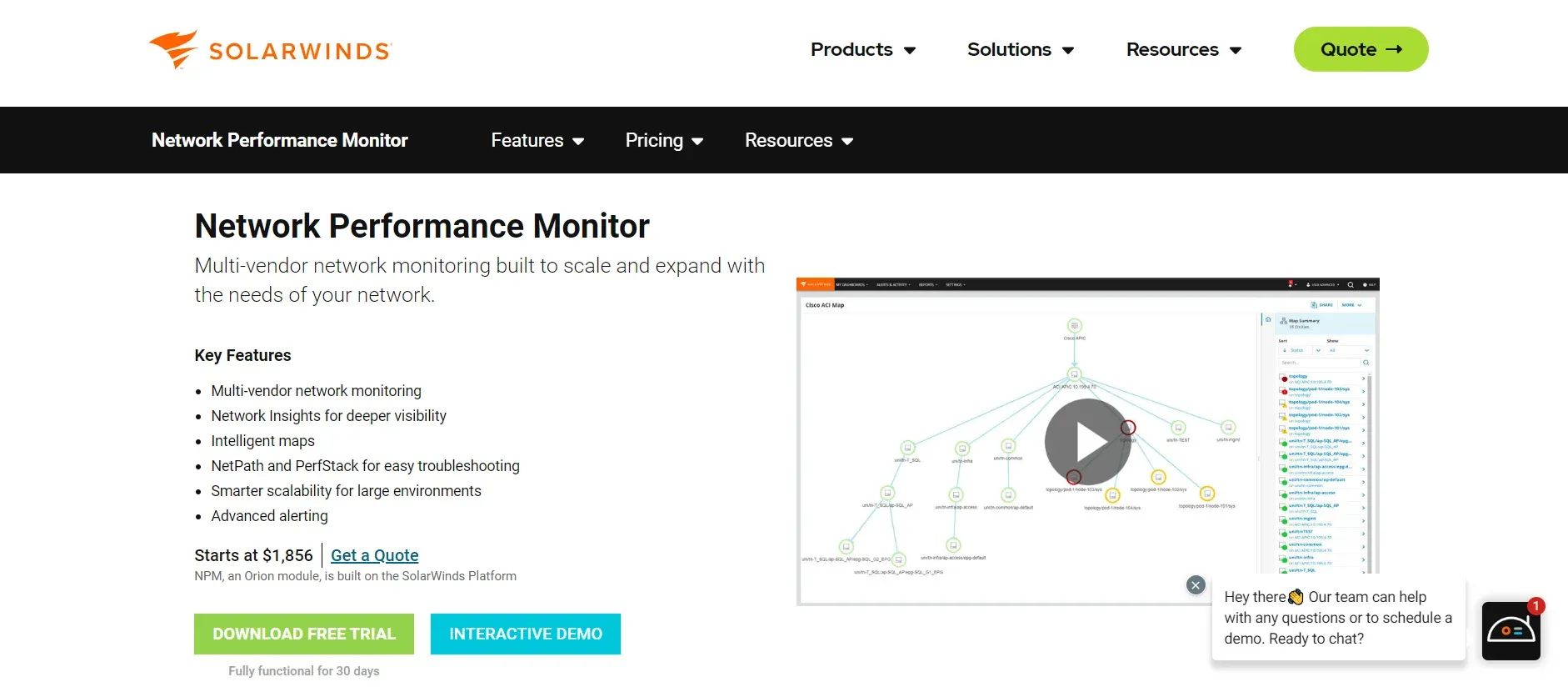Viewport: 1568px width, 692px height.
Task: Click the Cisco ACI Map video thumbnail
Action: point(1087,442)
